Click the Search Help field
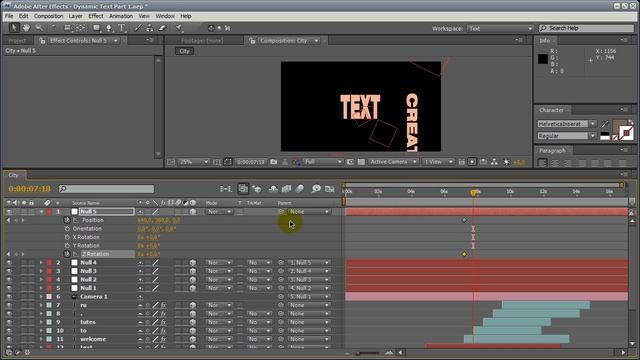 tap(586, 28)
